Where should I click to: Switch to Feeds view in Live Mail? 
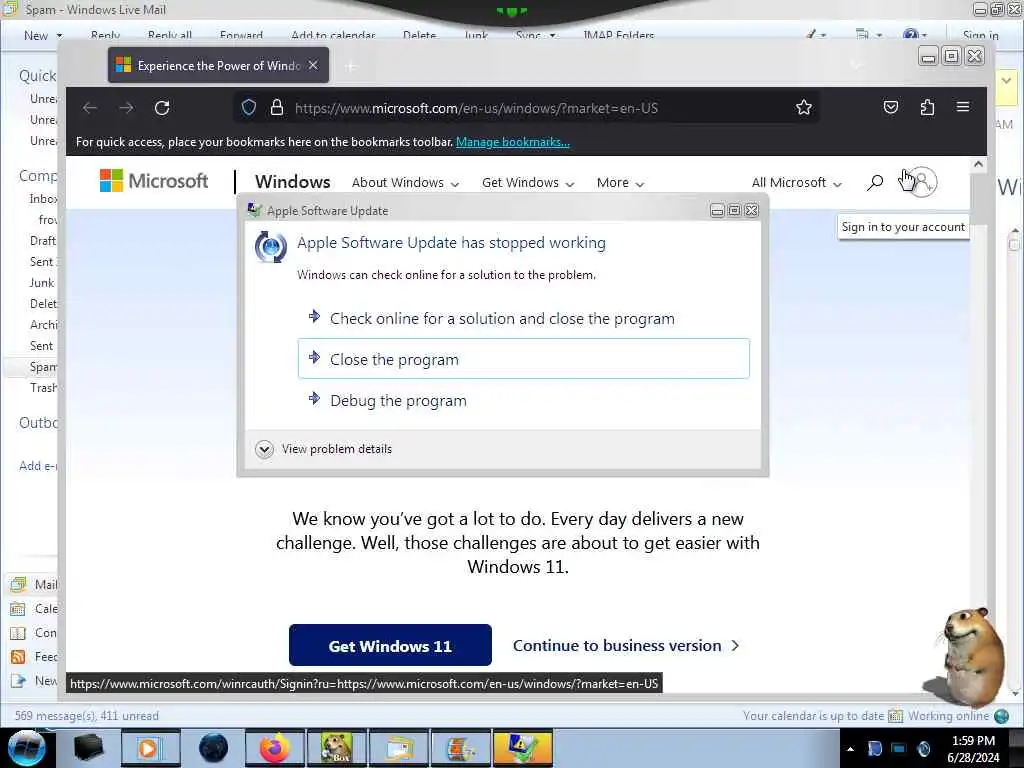click(x=33, y=657)
